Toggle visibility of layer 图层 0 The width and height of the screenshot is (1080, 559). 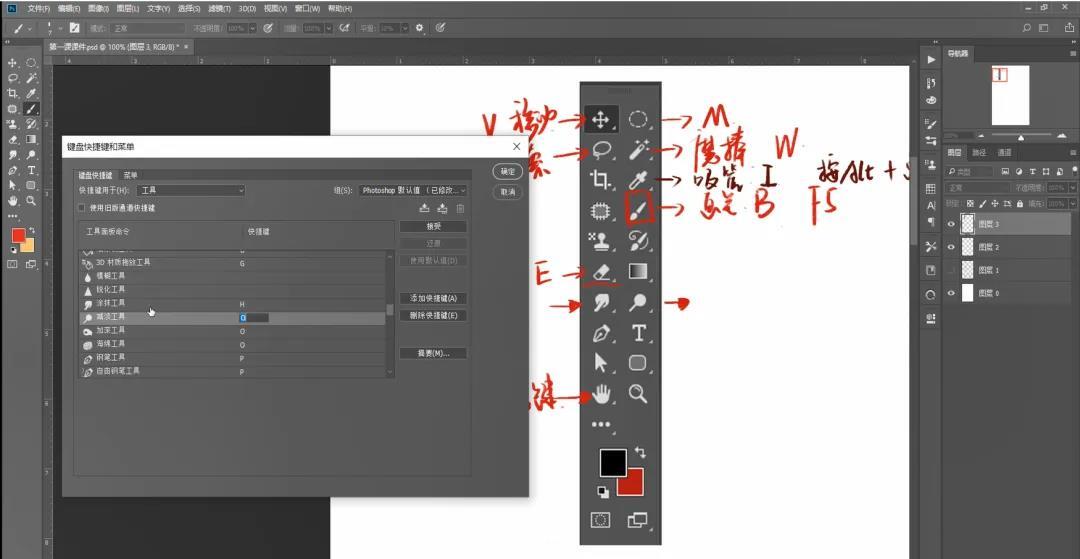(951, 293)
